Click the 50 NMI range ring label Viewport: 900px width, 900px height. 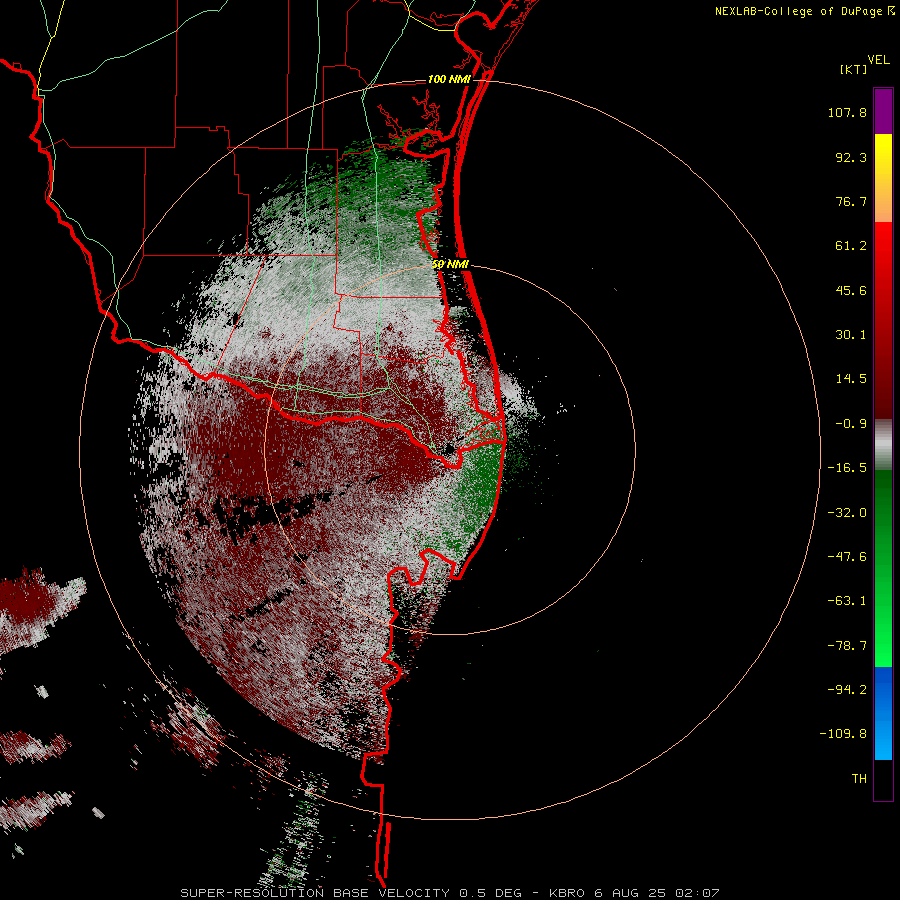click(x=450, y=264)
